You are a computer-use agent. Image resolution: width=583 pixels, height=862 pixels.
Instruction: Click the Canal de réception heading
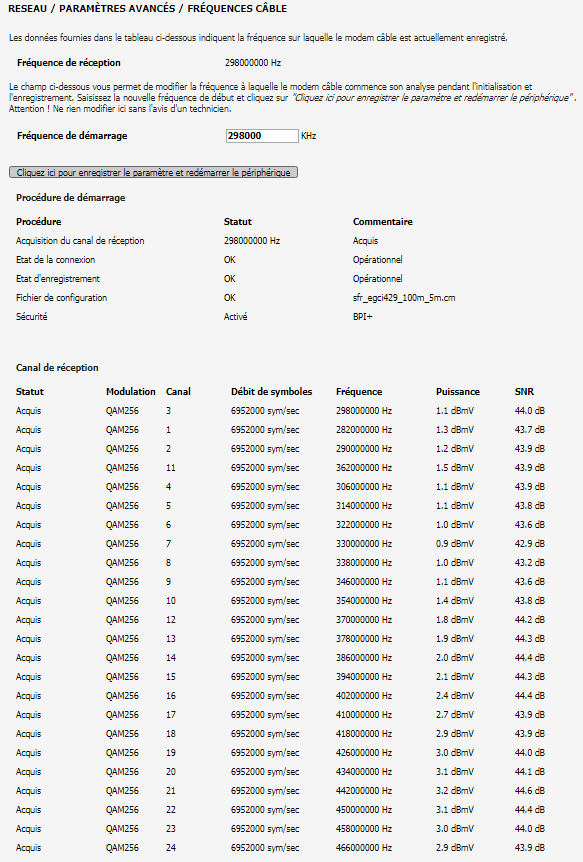point(55,365)
